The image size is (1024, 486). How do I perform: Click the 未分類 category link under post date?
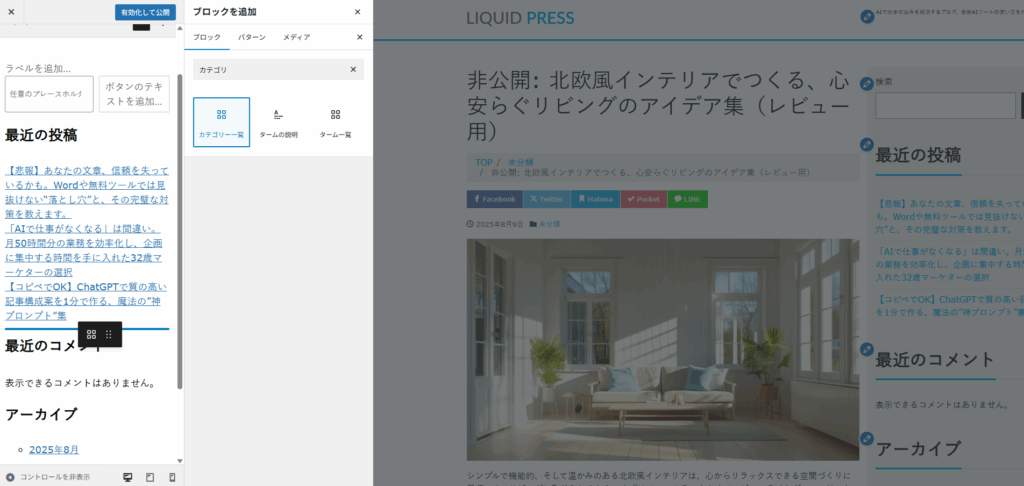[x=549, y=224]
